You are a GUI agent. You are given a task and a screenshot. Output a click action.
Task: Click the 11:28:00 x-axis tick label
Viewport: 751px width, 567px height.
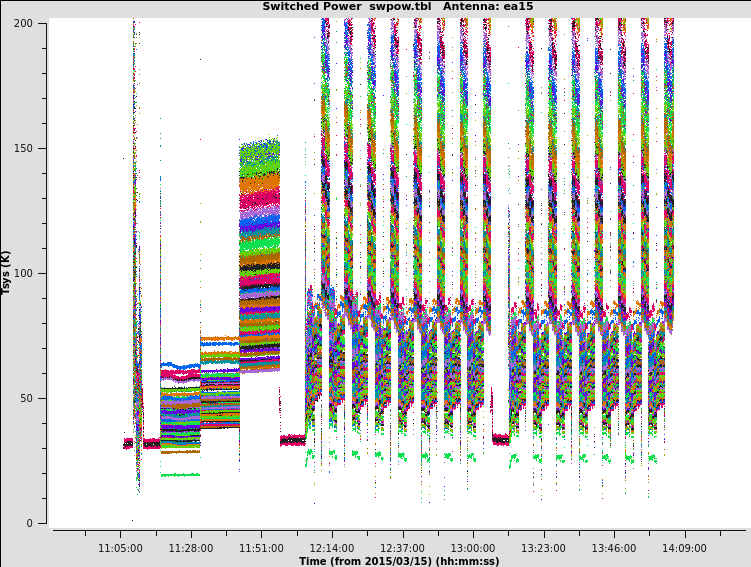[x=191, y=548]
